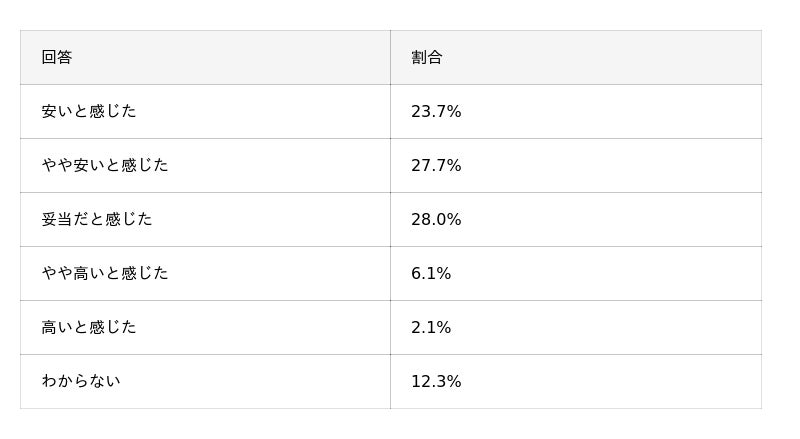The image size is (800, 439).
Task: Click the 割合 column header
Action: click(x=427, y=58)
